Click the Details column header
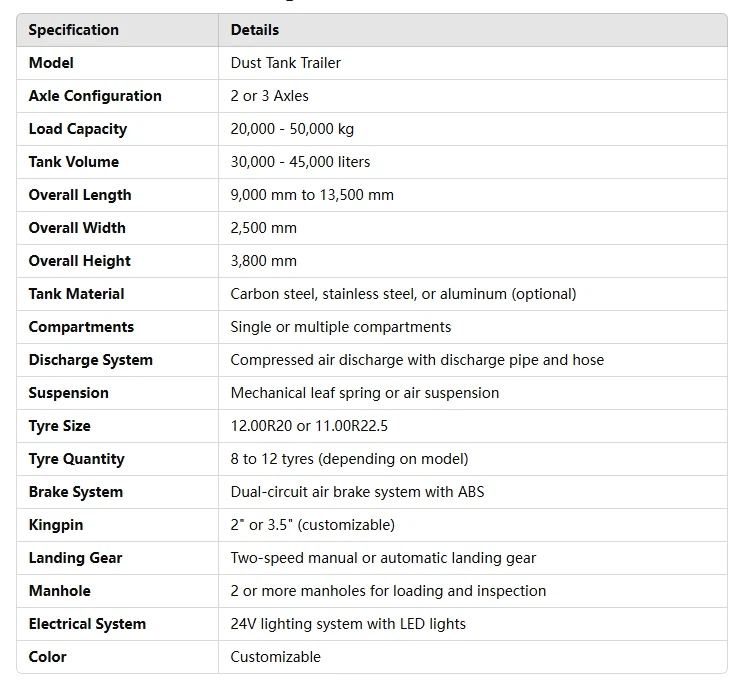The width and height of the screenshot is (745, 686). point(255,30)
